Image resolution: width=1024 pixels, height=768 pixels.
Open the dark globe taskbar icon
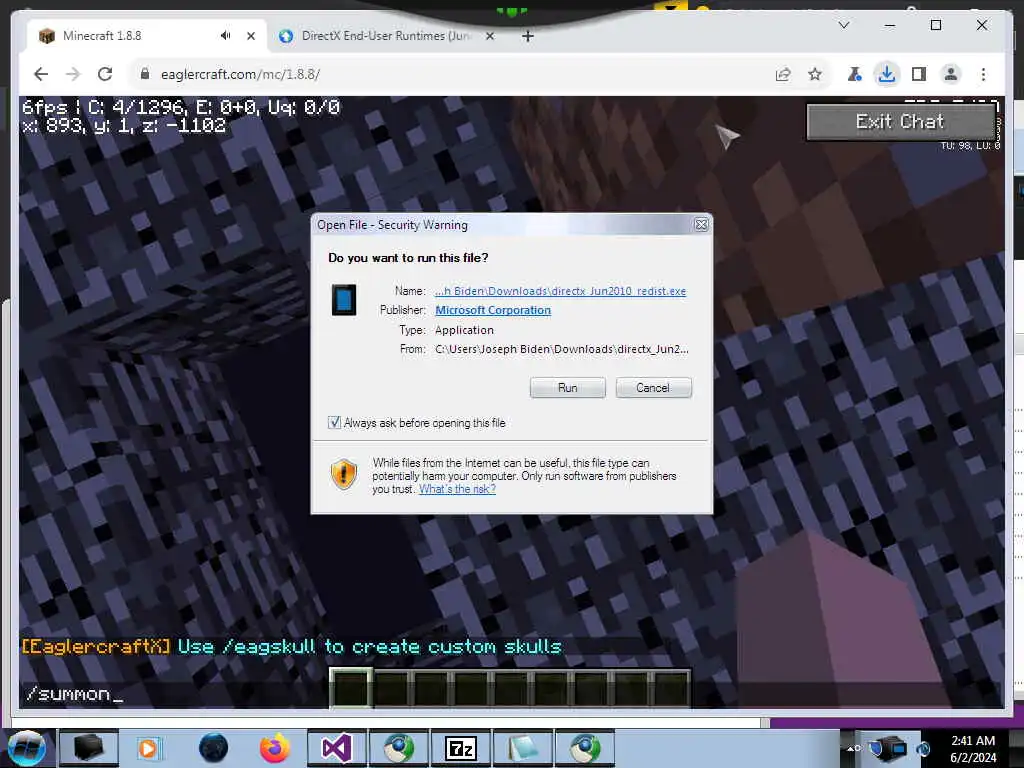coord(213,748)
